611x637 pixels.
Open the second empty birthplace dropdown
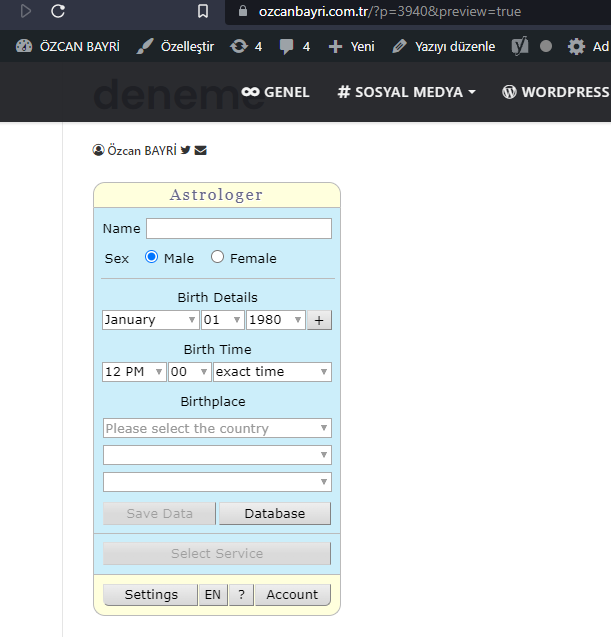(217, 455)
